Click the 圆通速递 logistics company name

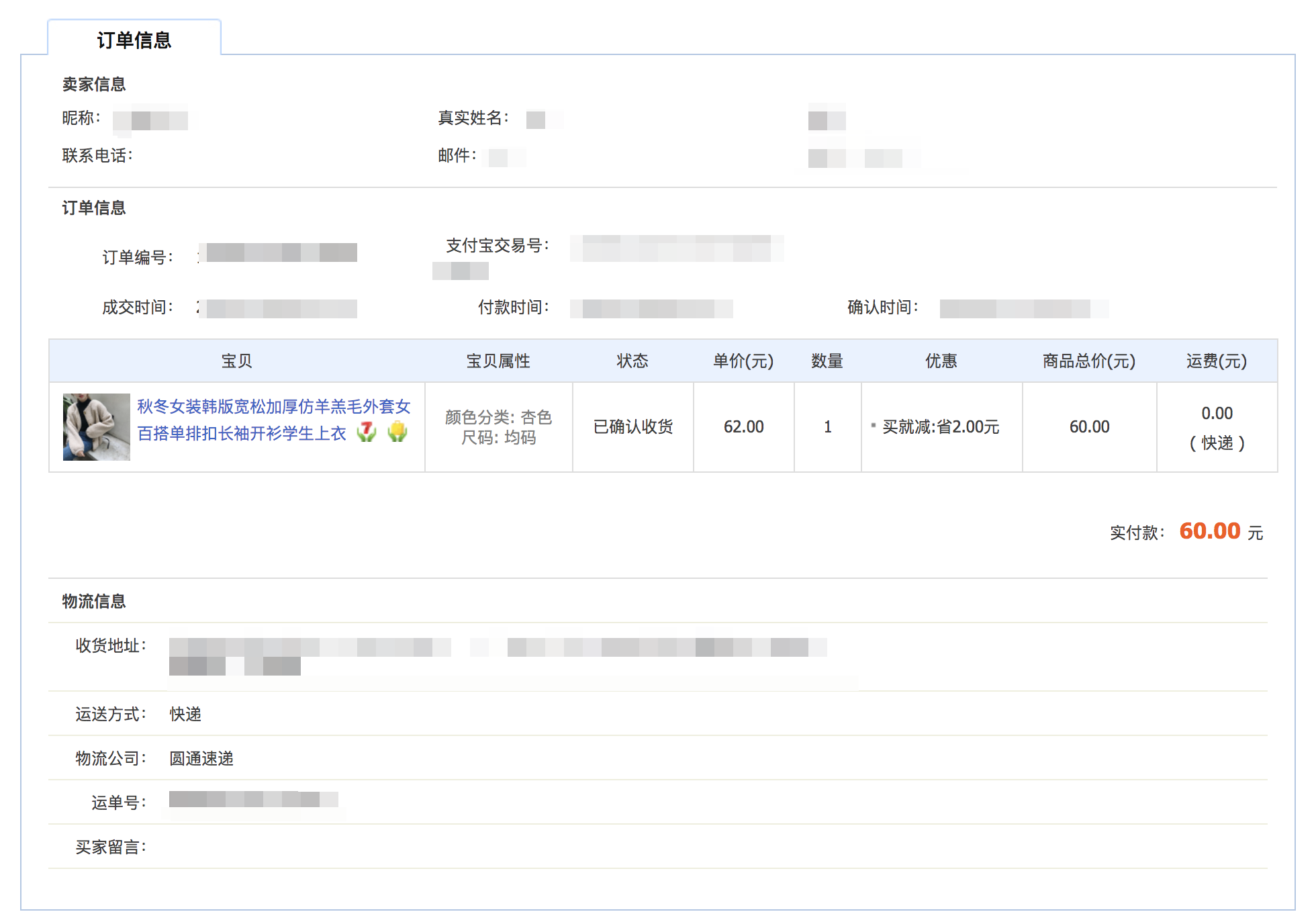click(x=201, y=758)
